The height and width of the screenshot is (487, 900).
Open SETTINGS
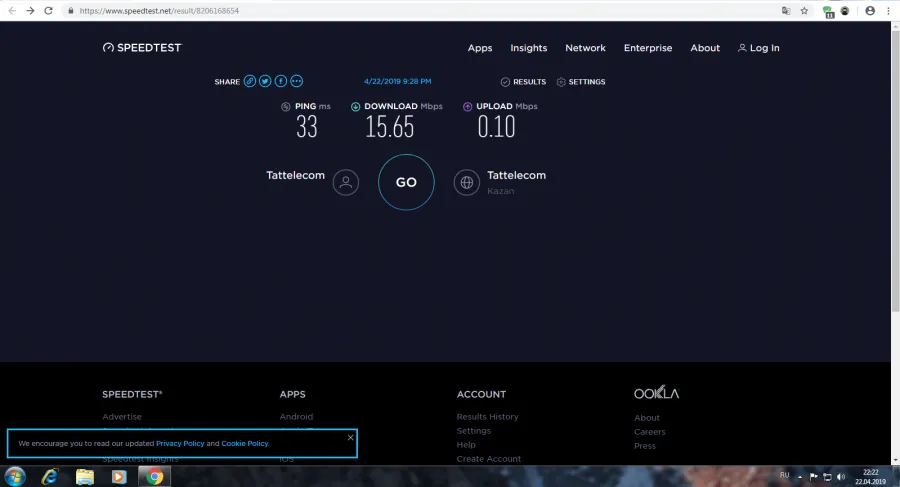coord(581,82)
